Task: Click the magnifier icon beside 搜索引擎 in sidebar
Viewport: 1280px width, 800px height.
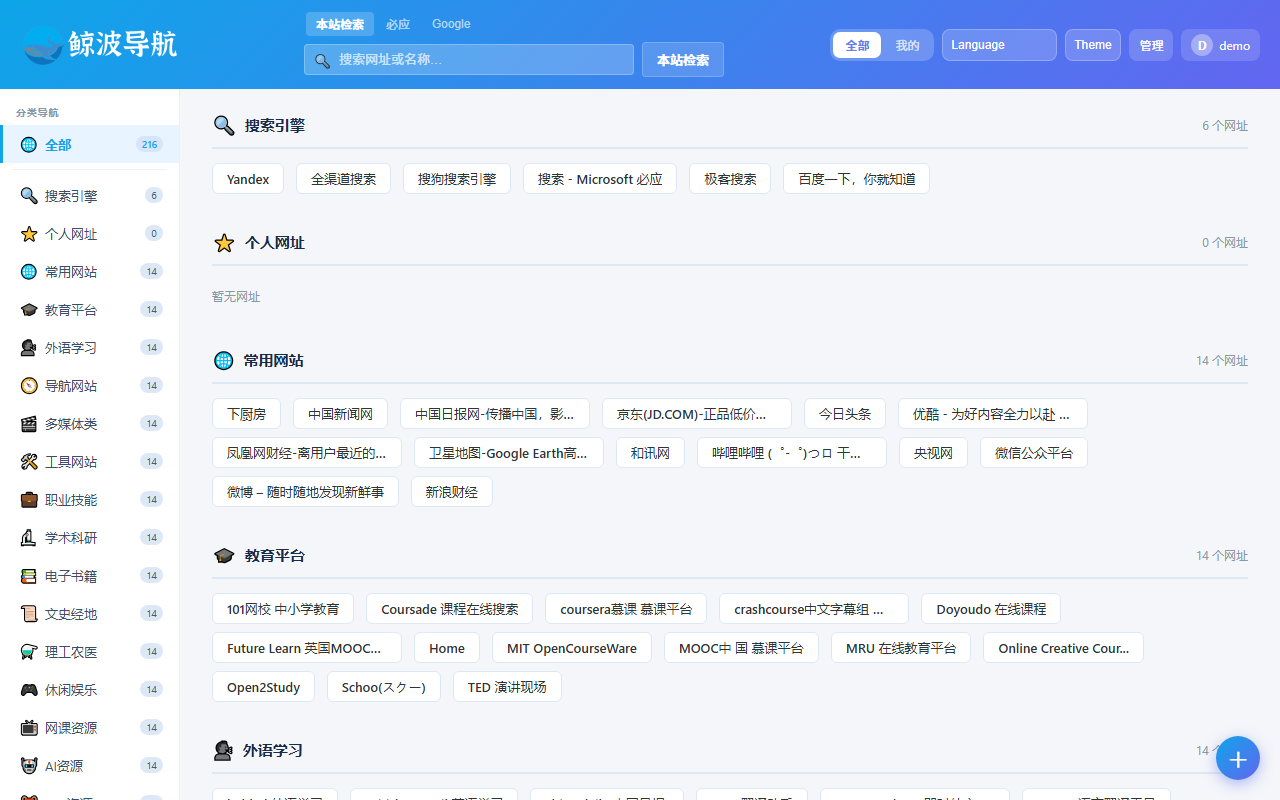Action: [29, 196]
